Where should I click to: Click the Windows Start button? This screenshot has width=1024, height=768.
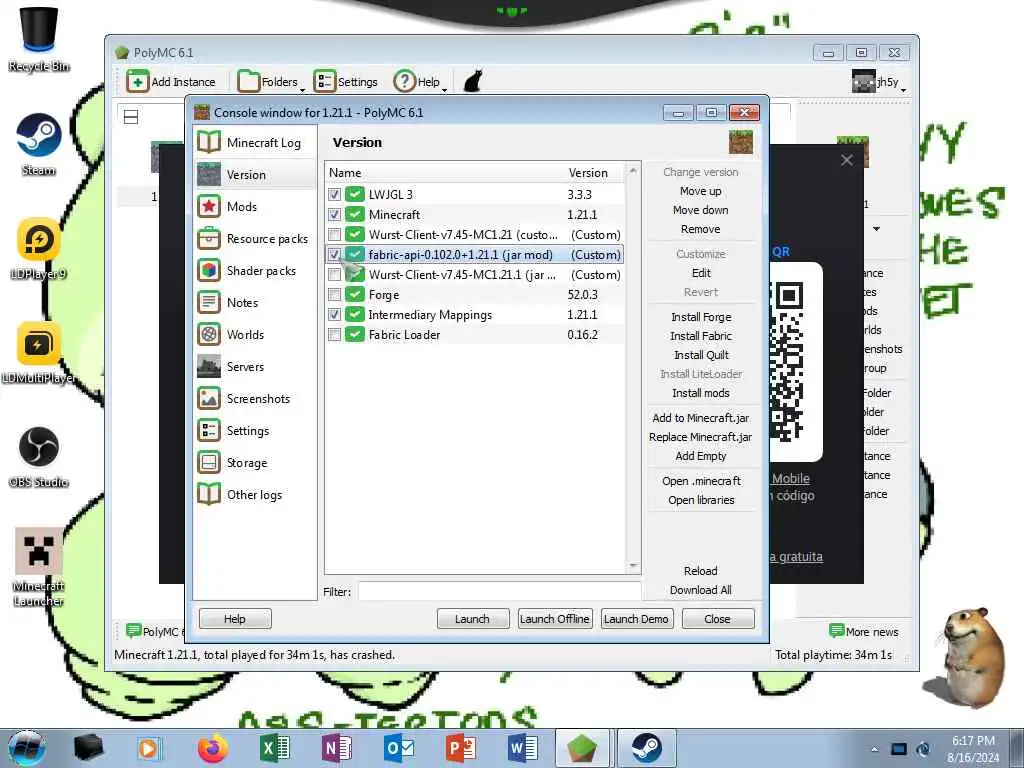(27, 749)
